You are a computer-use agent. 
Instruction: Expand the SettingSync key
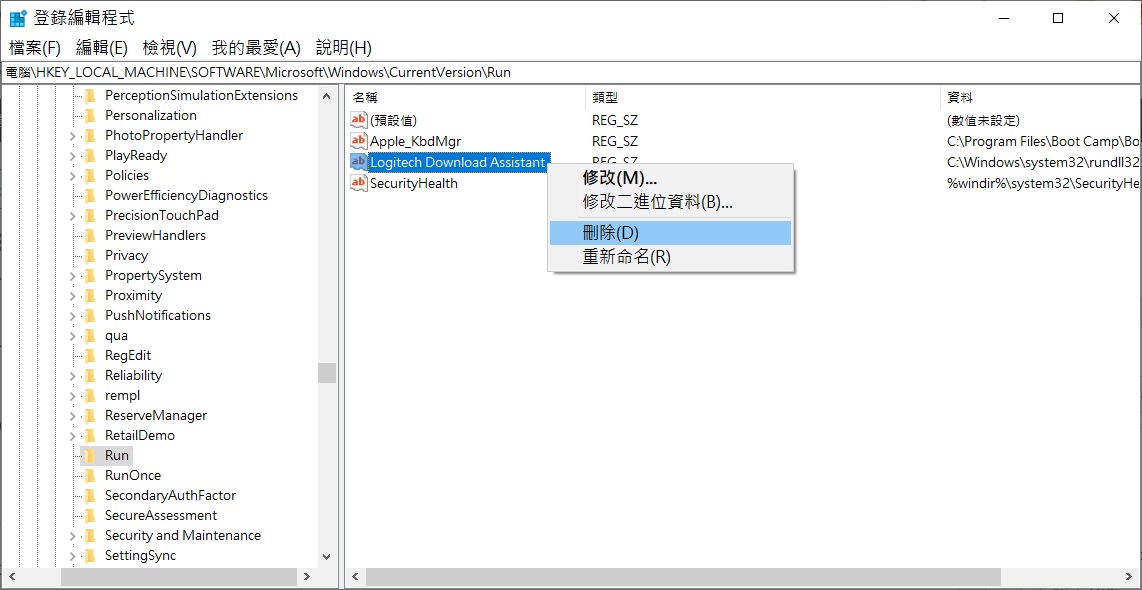[72, 556]
